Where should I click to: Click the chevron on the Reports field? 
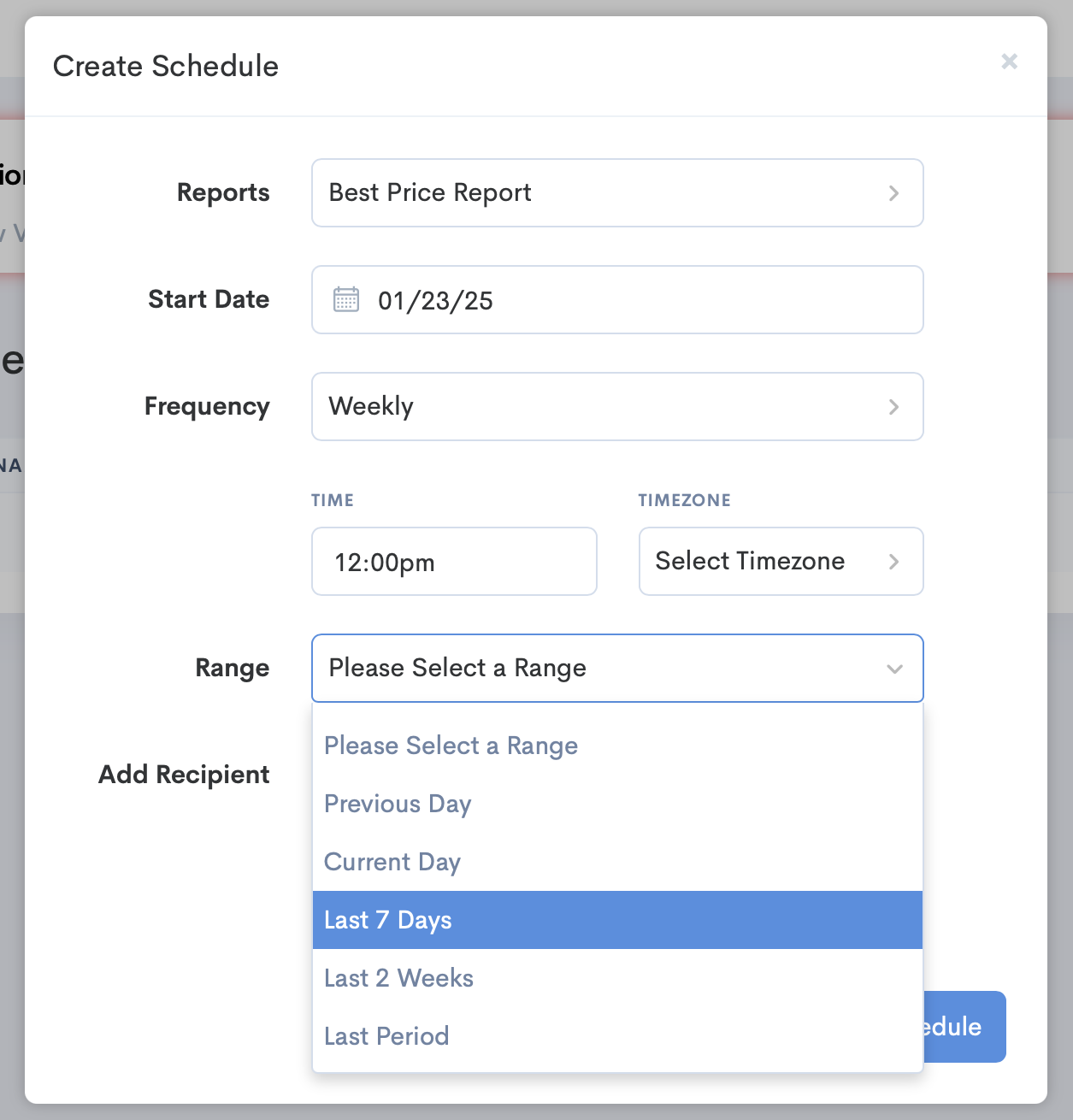click(x=894, y=193)
